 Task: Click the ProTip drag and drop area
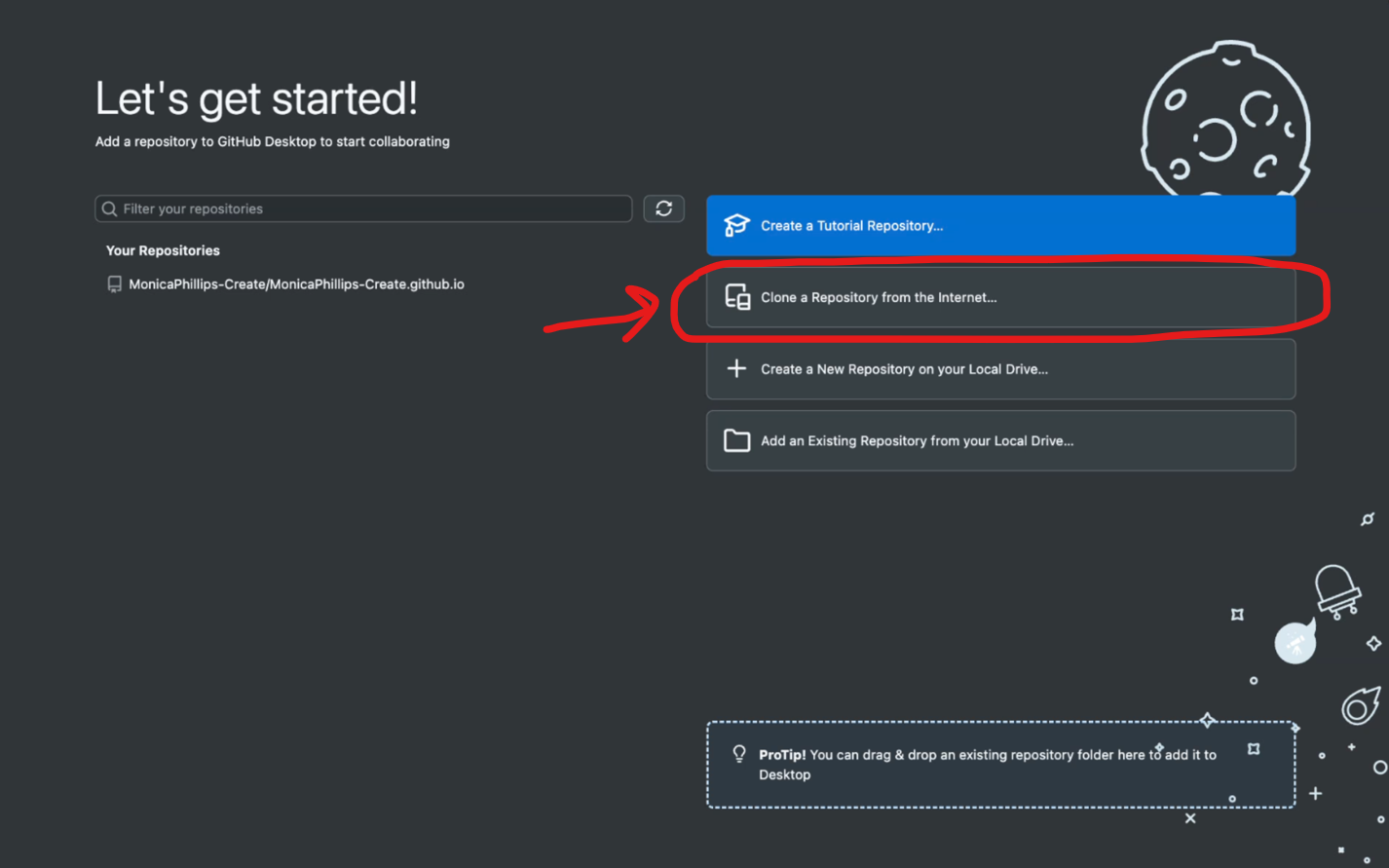pos(1000,765)
